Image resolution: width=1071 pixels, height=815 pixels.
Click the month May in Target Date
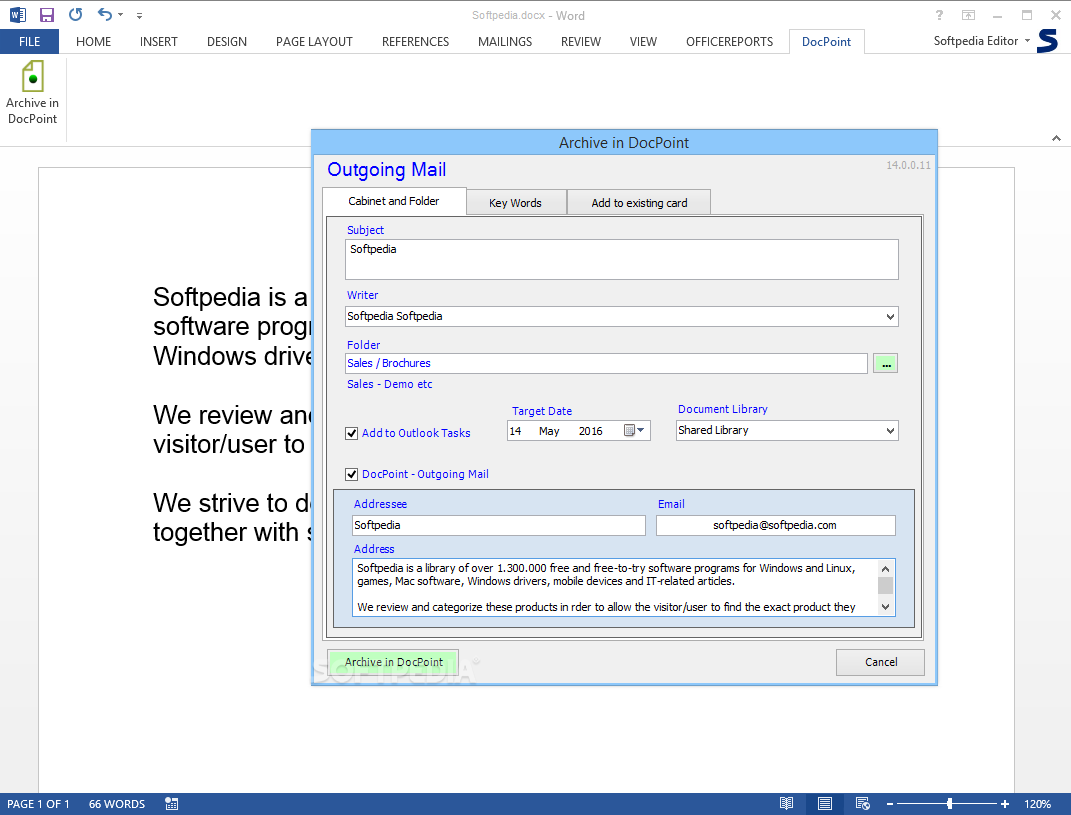pyautogui.click(x=549, y=431)
